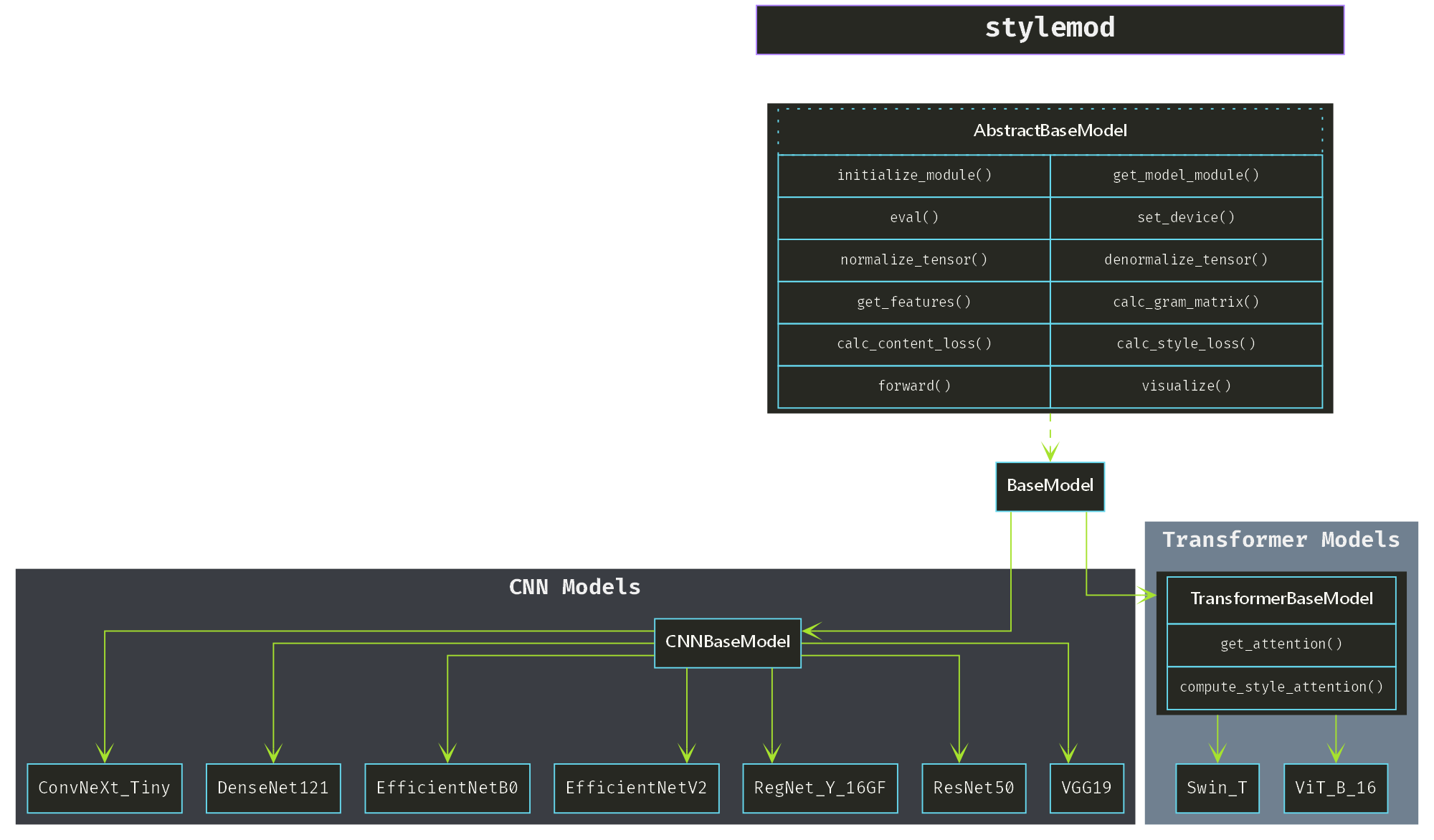The height and width of the screenshot is (840, 1434).
Task: Click the RegNet_Y_16GF node
Action: coord(820,788)
